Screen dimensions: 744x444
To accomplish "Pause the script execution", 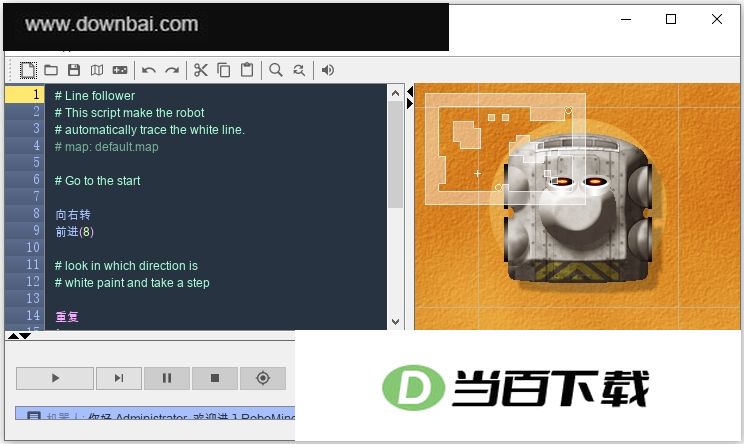I will pos(167,378).
